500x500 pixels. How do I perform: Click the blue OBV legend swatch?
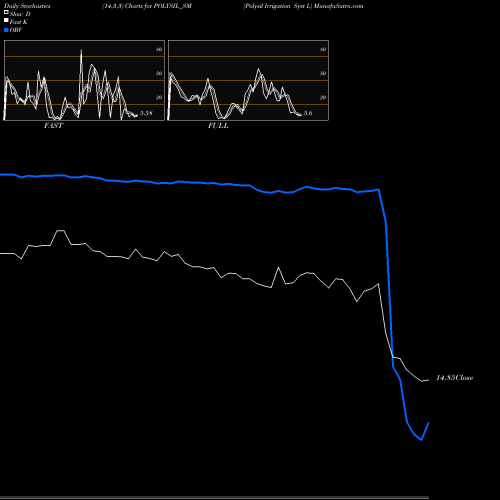[6, 30]
